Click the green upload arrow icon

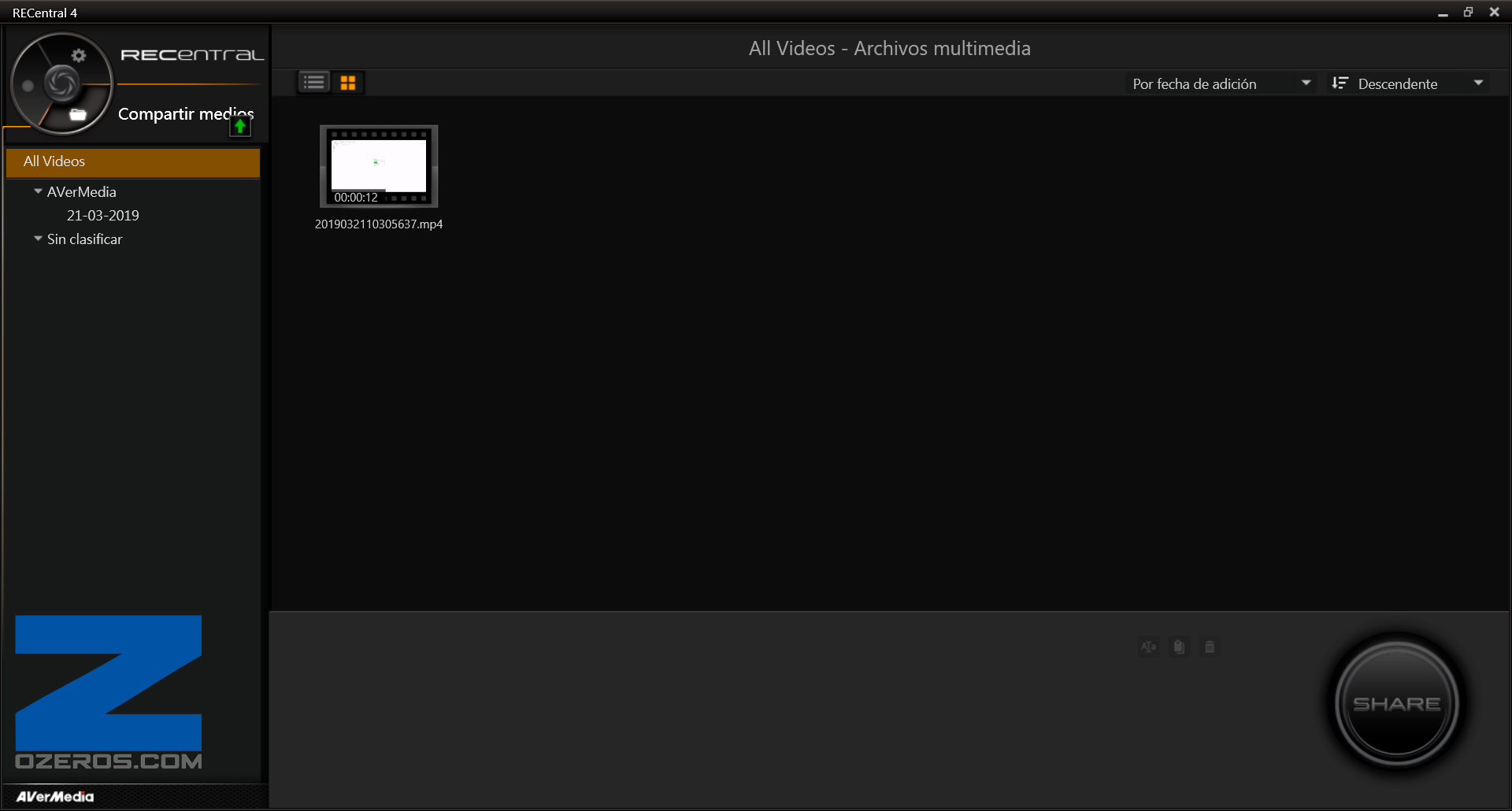pos(240,127)
